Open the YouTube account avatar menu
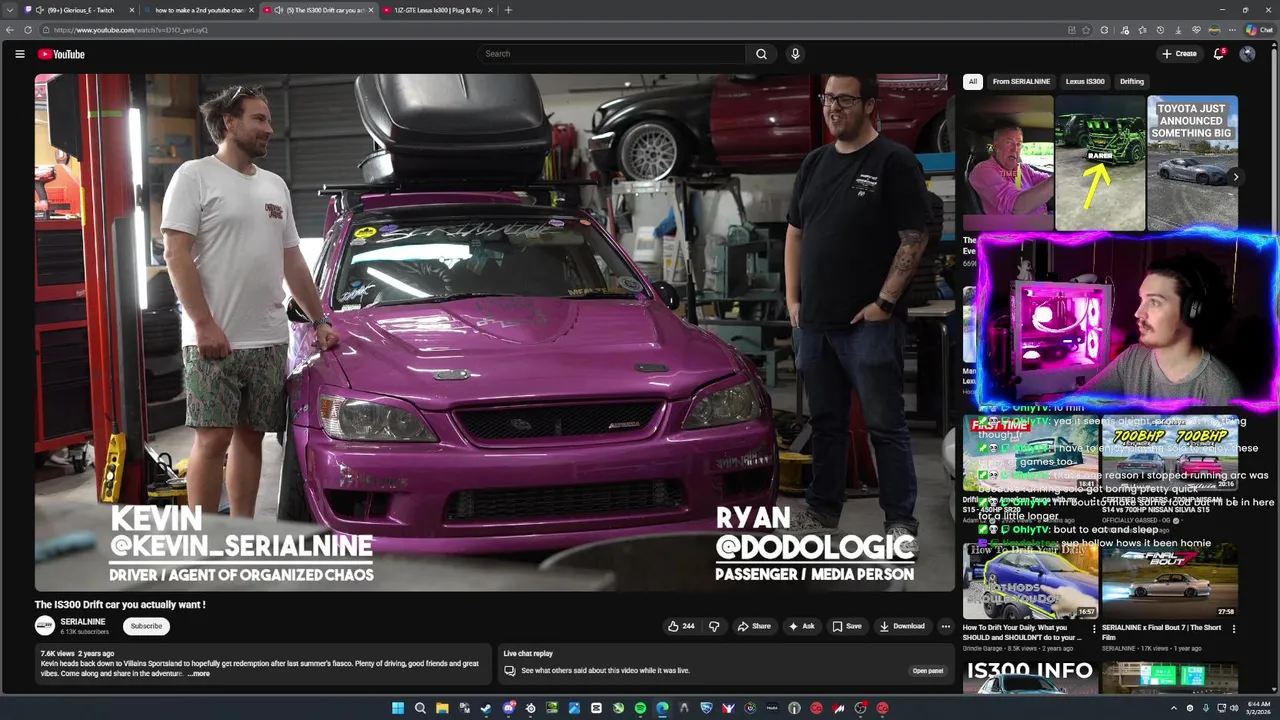 [1247, 54]
